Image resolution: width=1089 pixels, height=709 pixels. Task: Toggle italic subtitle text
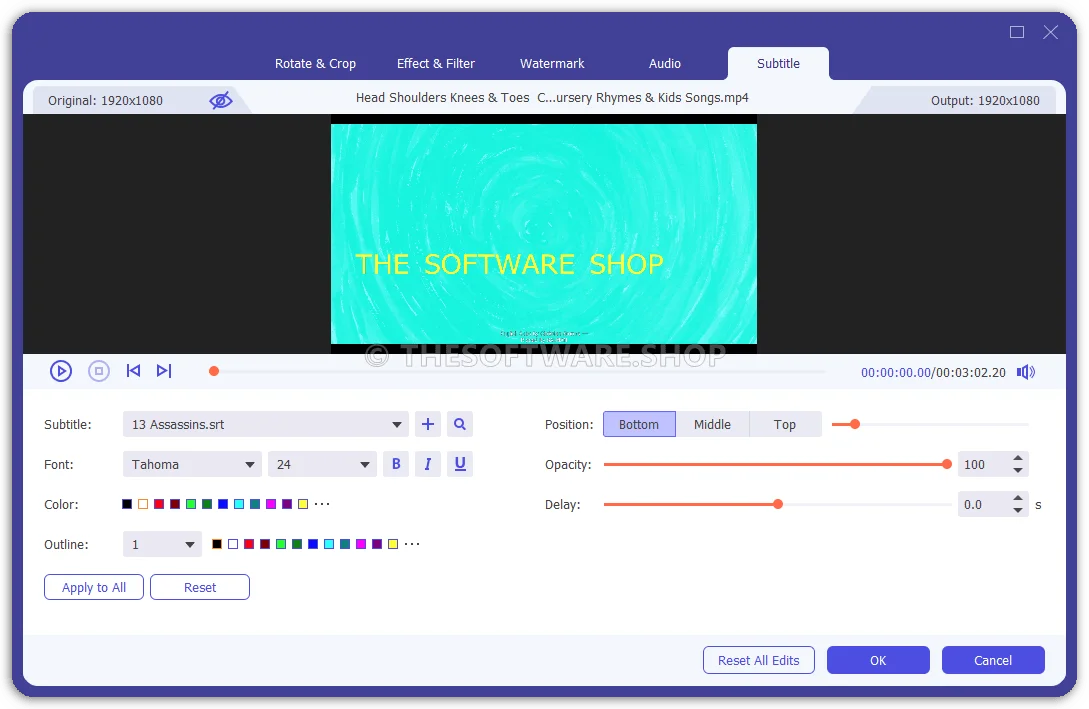click(428, 464)
